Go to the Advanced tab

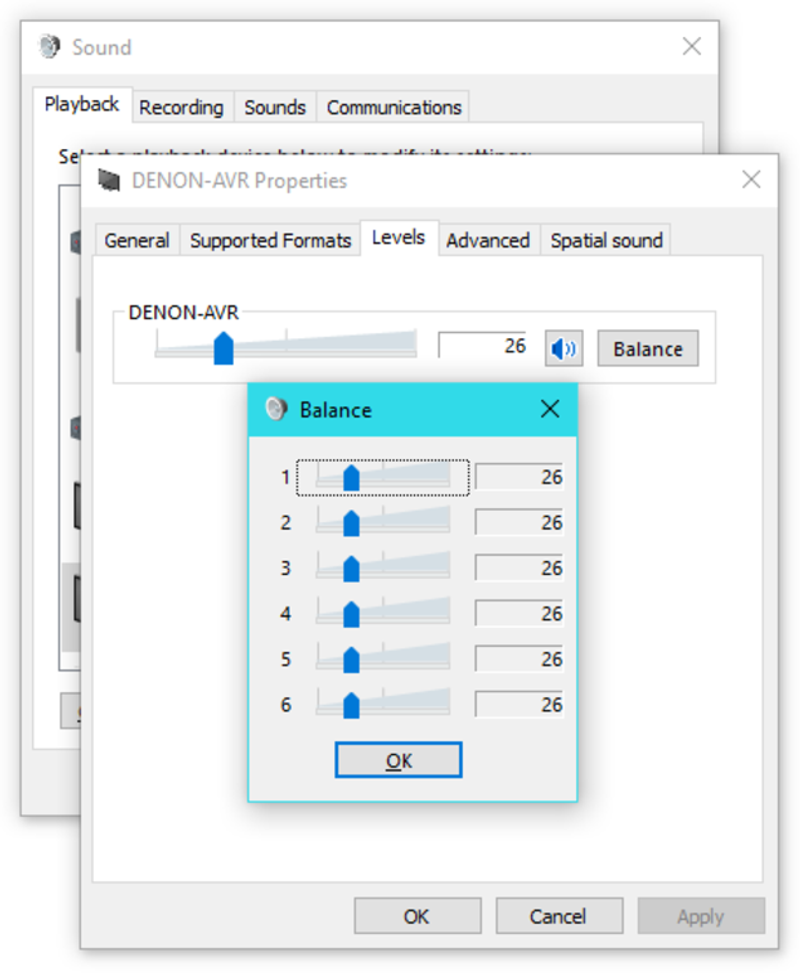pos(488,240)
